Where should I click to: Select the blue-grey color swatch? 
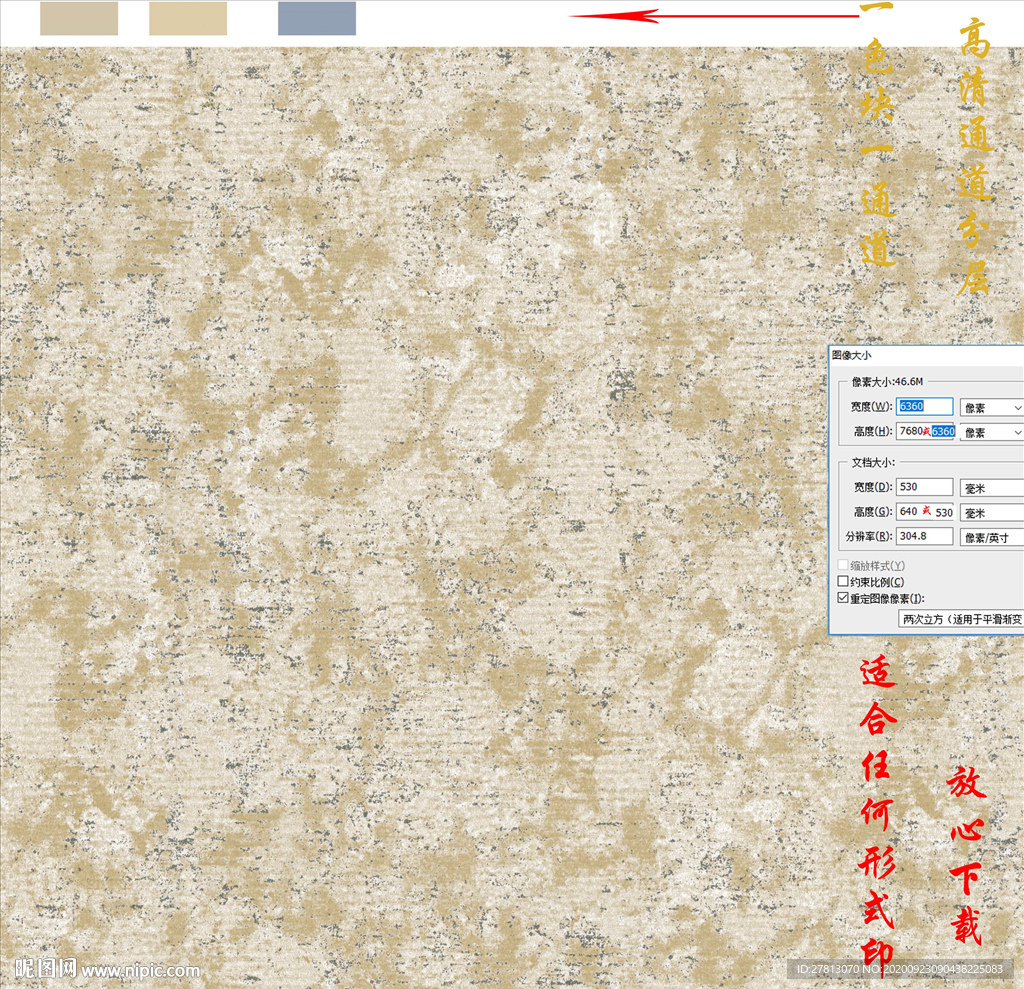[x=317, y=18]
